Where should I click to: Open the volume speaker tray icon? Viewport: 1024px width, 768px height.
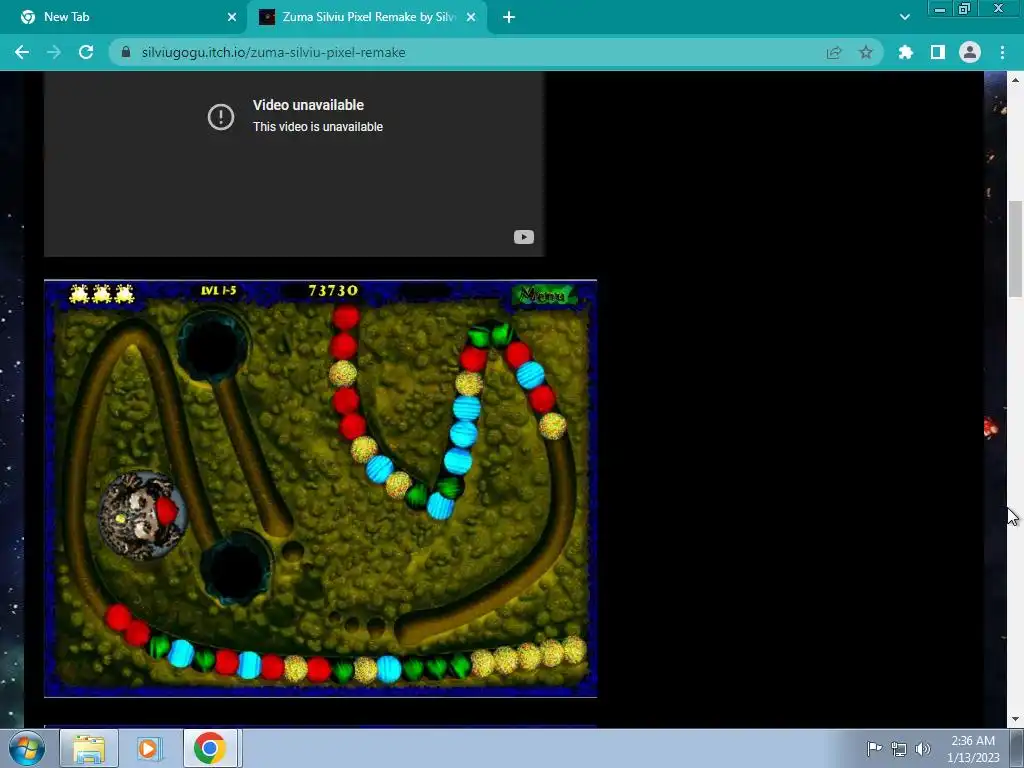tap(923, 749)
